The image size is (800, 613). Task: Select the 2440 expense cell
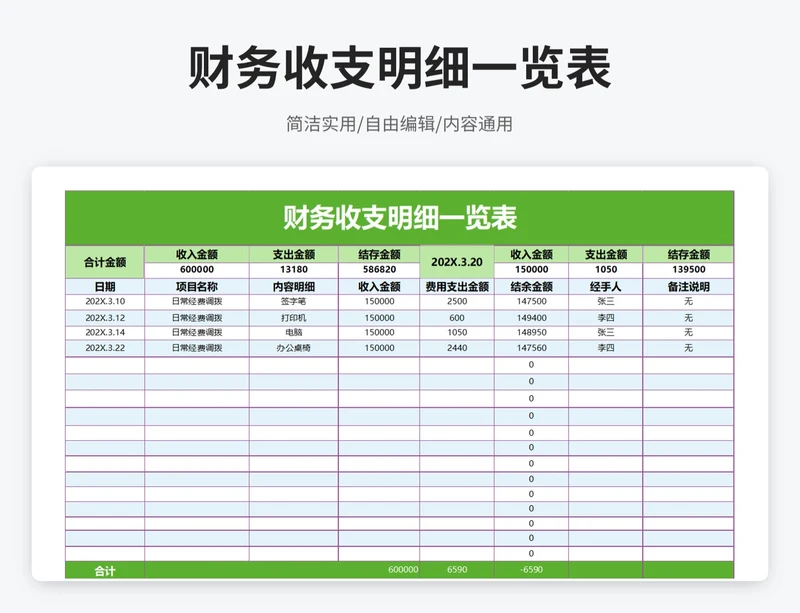(457, 348)
